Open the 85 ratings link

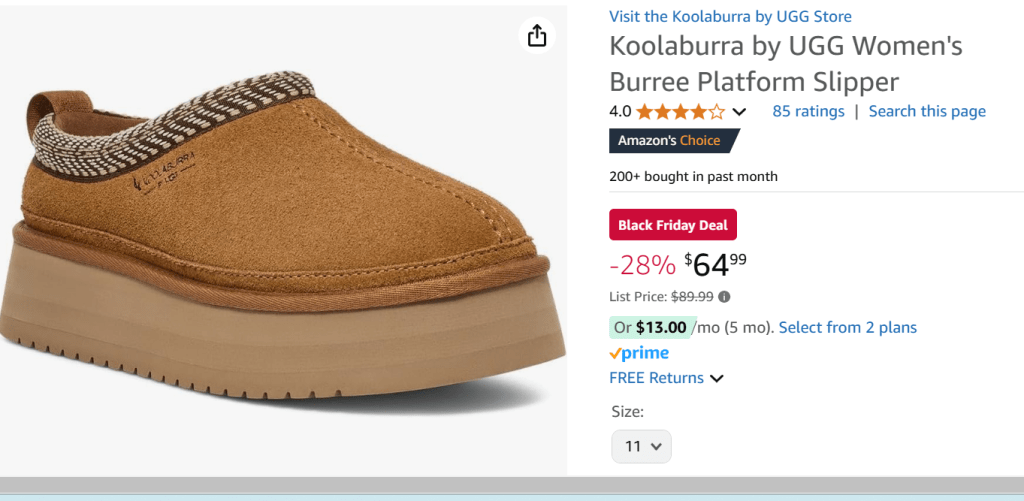(808, 111)
